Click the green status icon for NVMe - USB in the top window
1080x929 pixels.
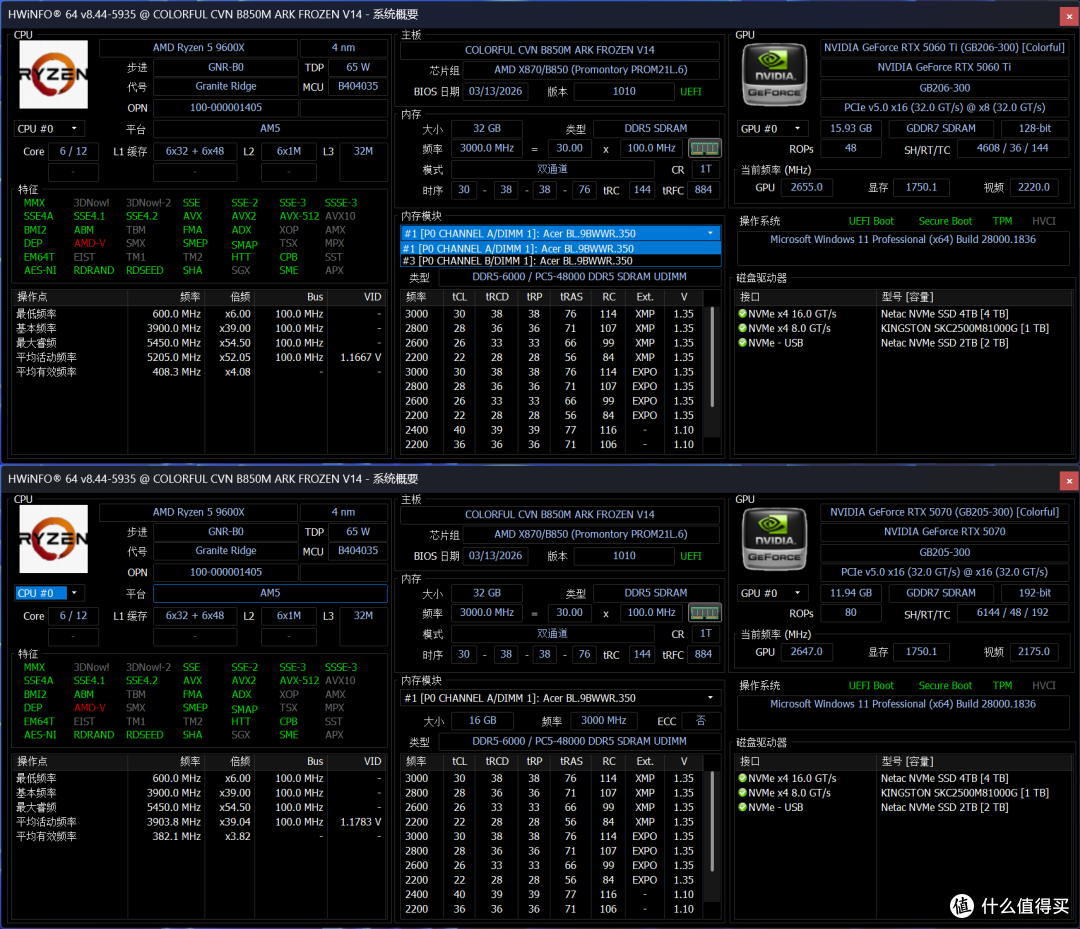point(742,342)
